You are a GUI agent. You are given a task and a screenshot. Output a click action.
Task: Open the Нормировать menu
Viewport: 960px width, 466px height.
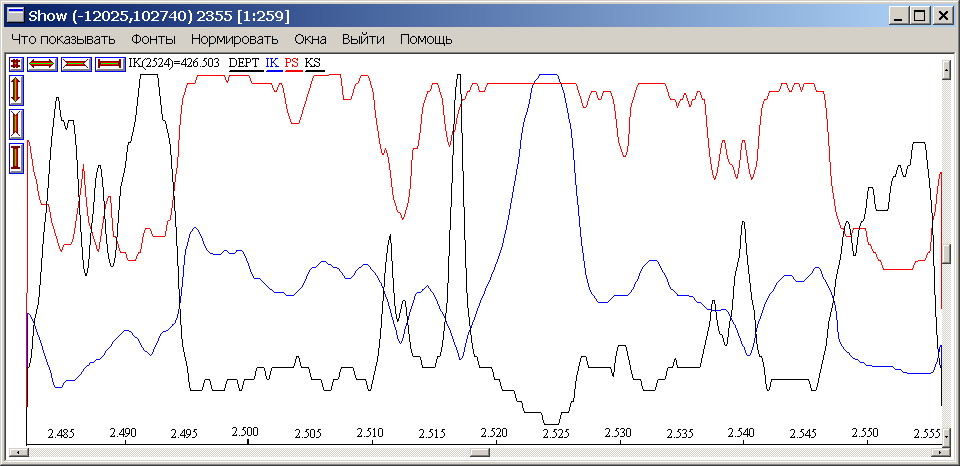234,40
